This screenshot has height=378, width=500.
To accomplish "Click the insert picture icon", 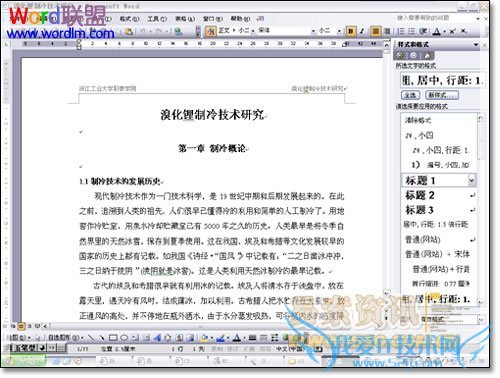I will (190, 338).
